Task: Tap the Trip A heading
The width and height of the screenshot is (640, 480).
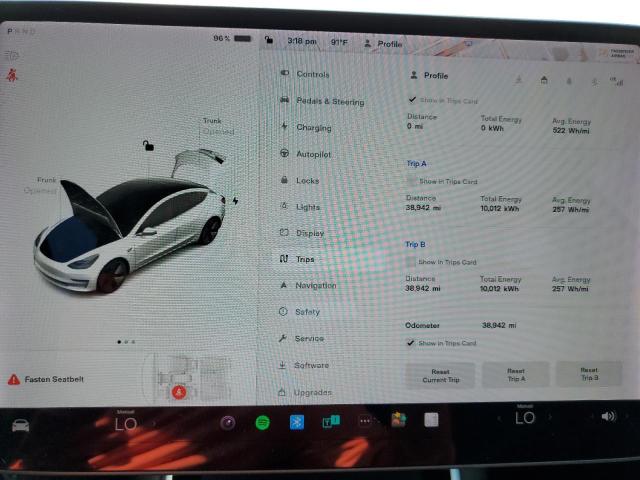Action: pos(416,164)
